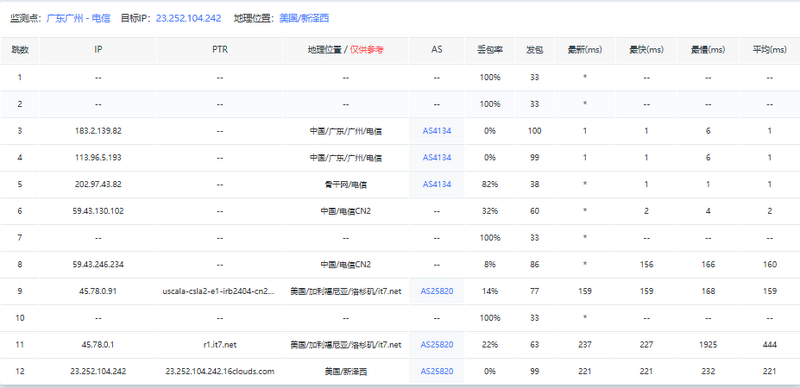
Task: Click average value 444 in hop 11
Action: [770, 345]
